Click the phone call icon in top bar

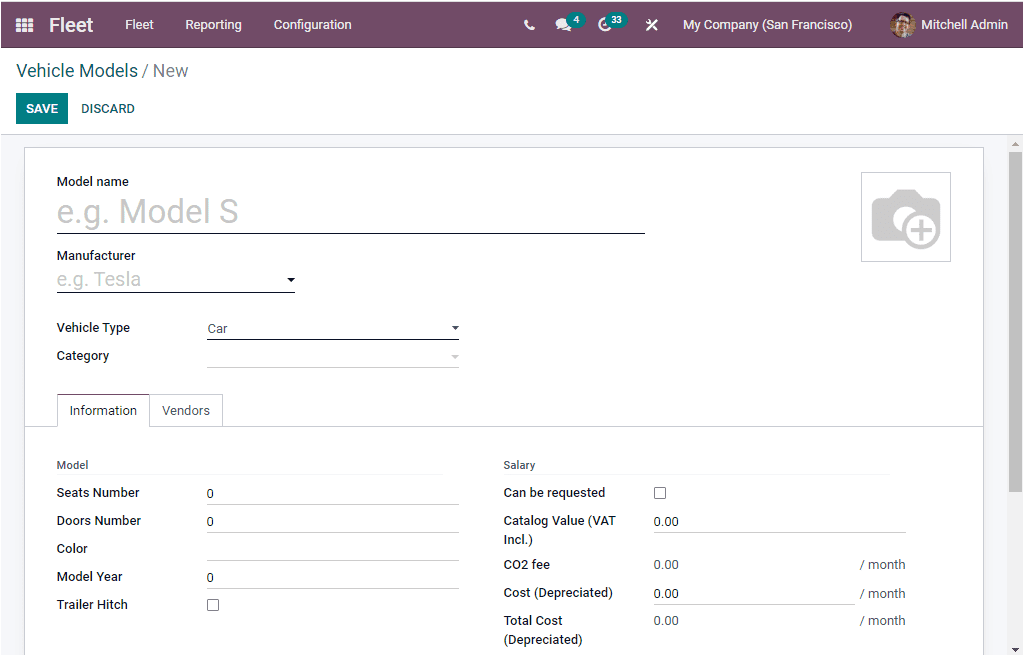[x=529, y=25]
